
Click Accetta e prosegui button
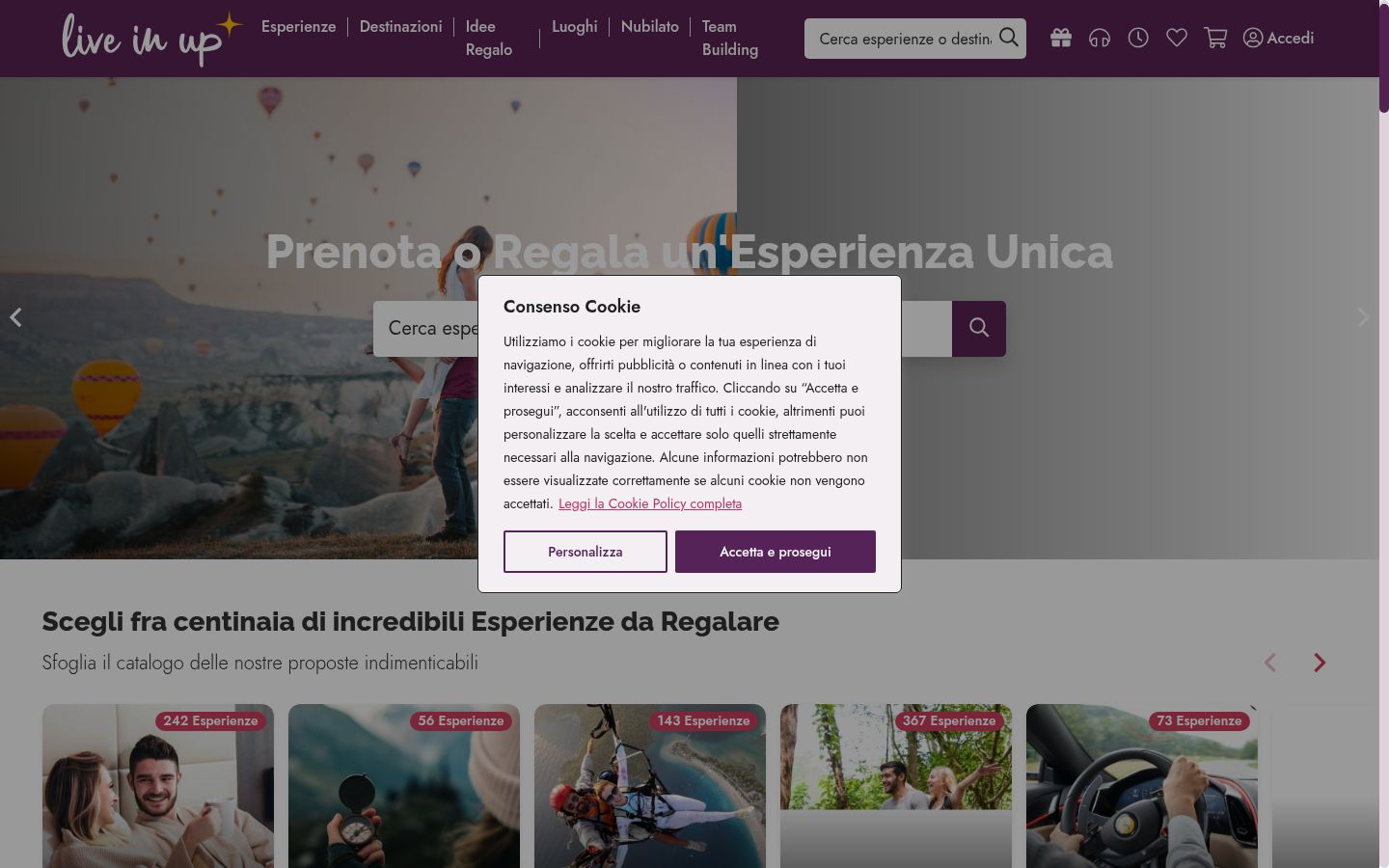coord(776,552)
